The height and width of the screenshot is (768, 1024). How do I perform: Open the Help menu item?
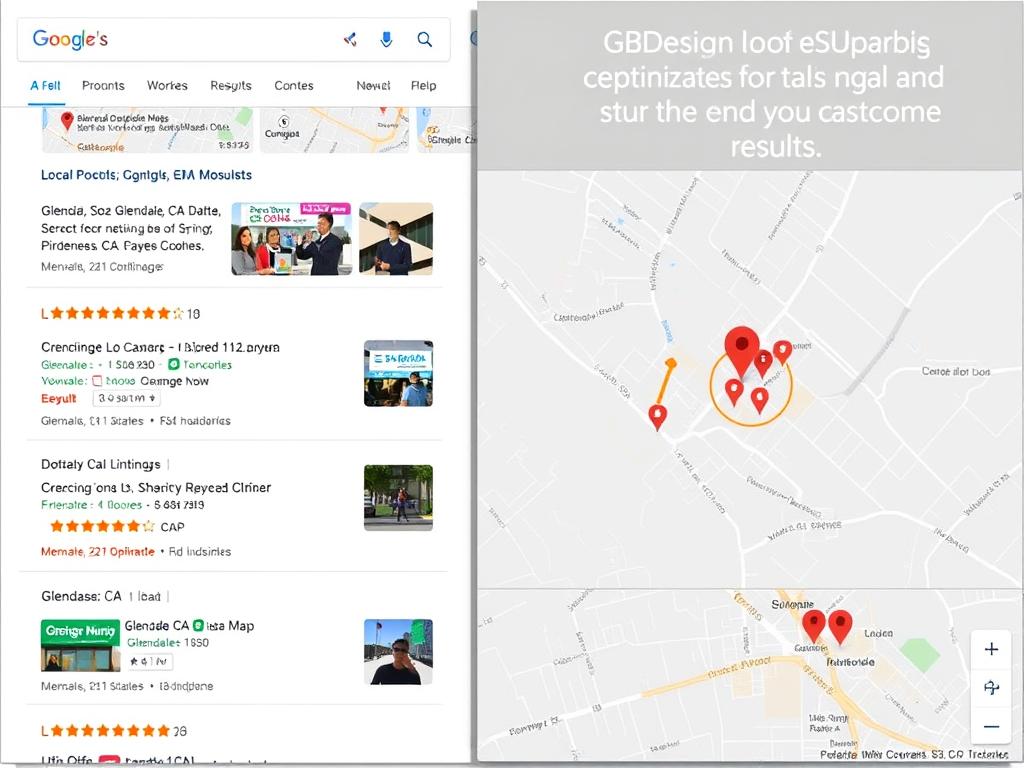(424, 86)
